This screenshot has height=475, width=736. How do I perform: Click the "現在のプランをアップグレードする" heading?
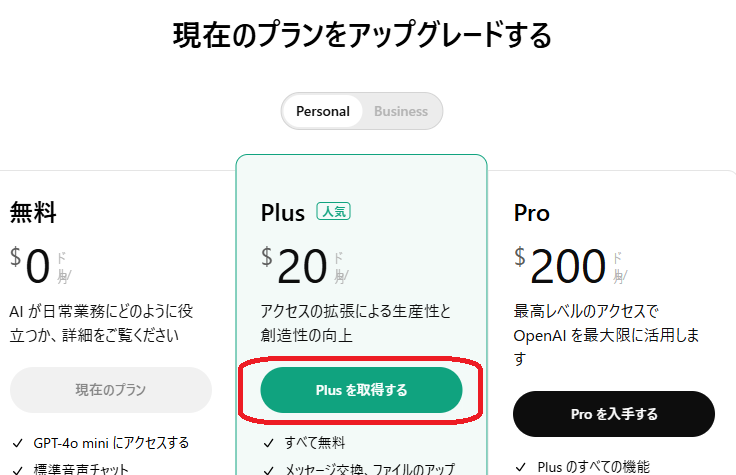362,35
